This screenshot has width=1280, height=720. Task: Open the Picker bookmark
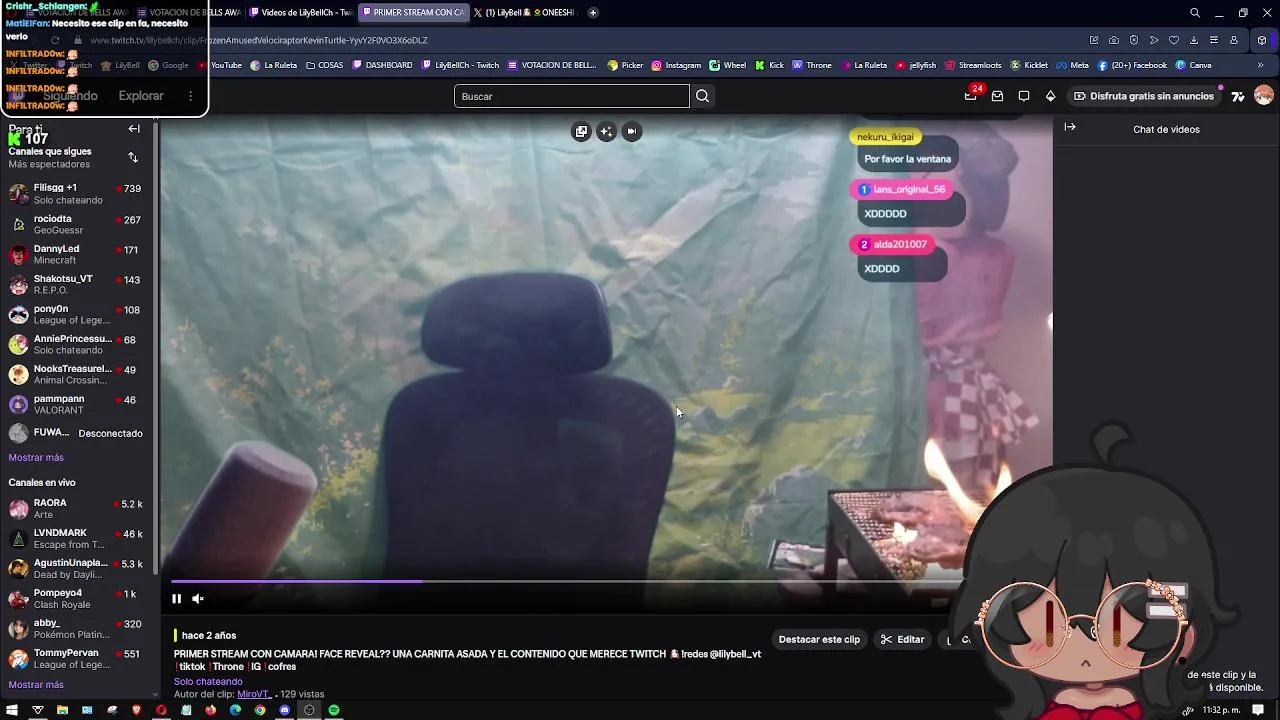click(625, 65)
